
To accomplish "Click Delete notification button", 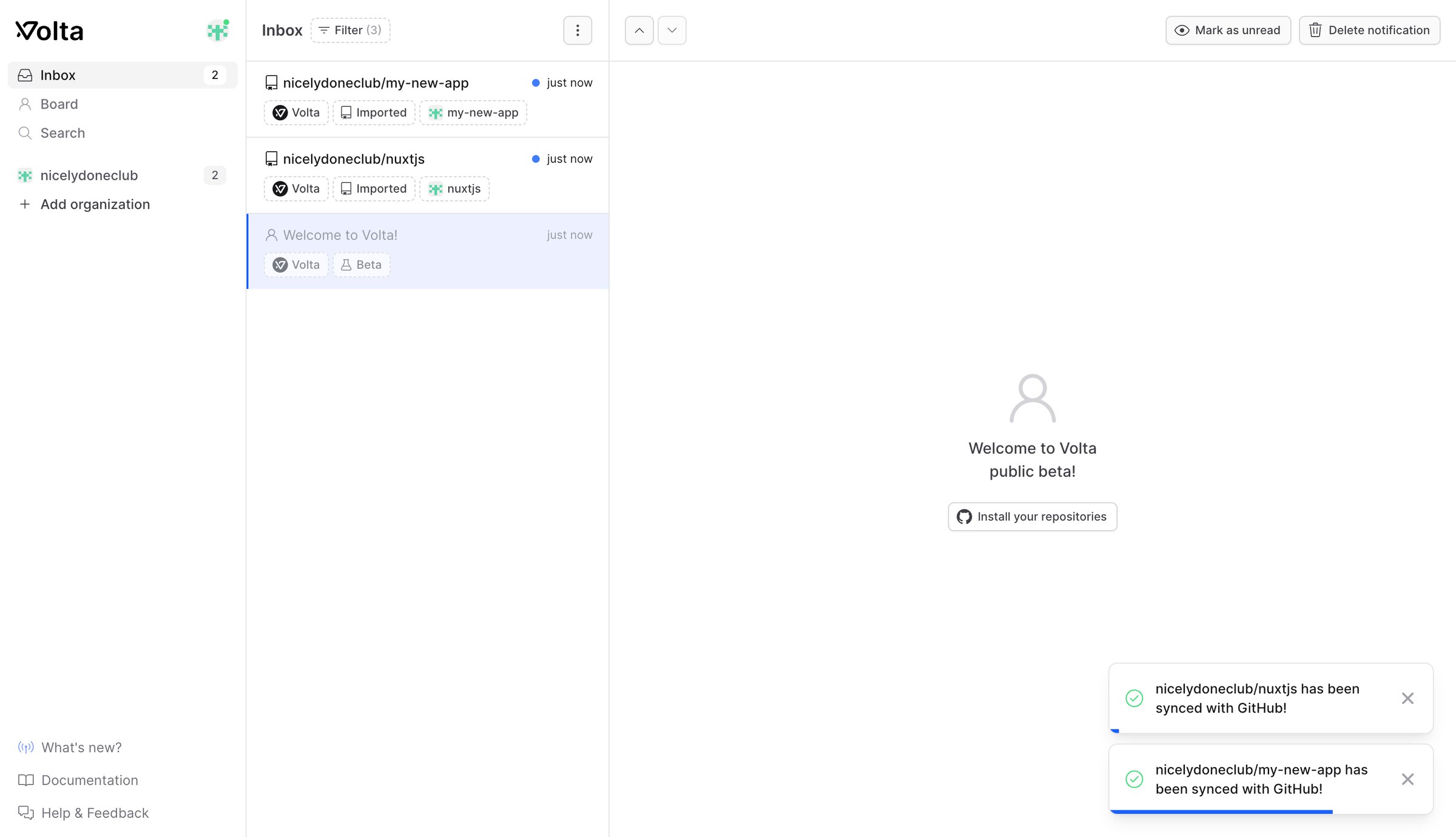I will point(1369,30).
